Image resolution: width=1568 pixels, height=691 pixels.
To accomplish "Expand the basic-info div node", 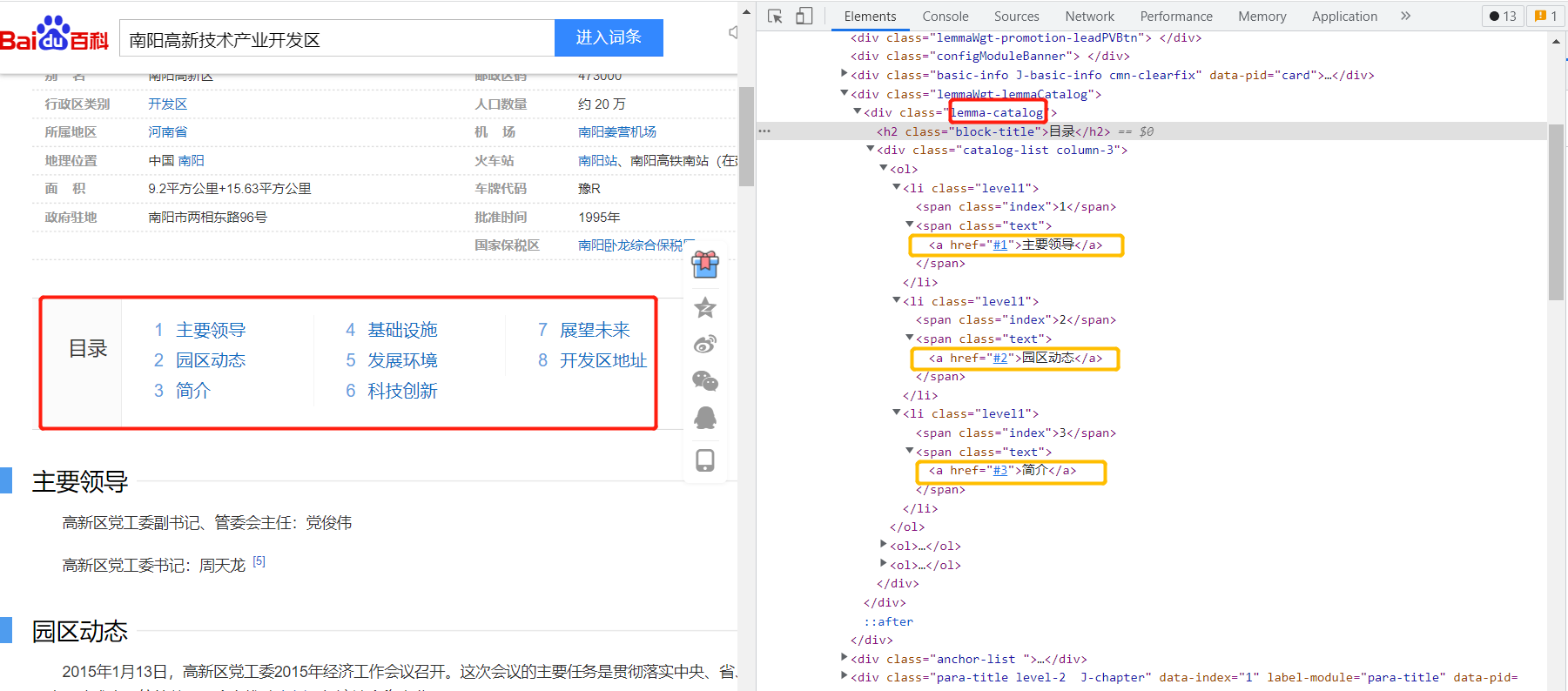I will tap(844, 74).
